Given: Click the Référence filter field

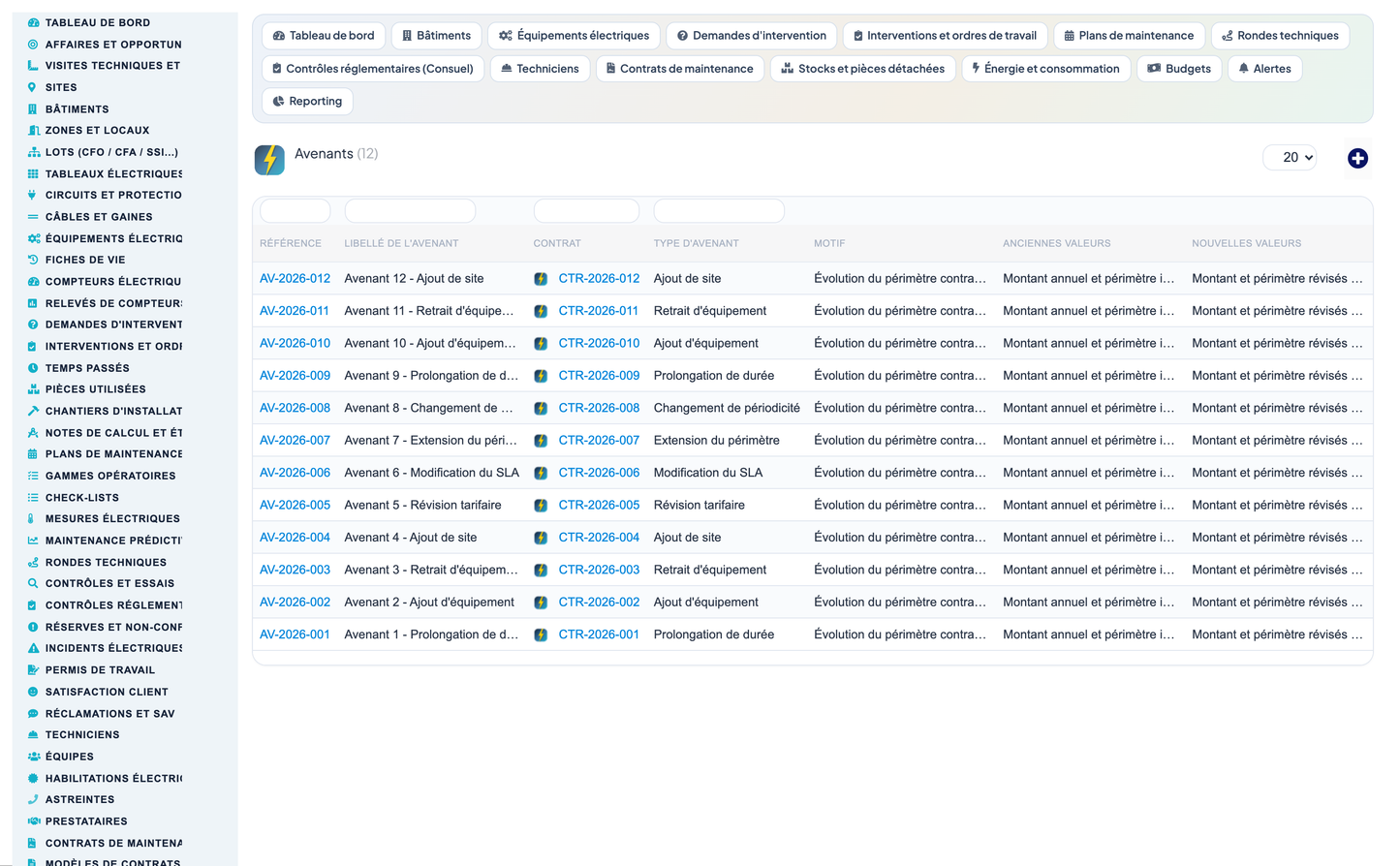Looking at the screenshot, I should pos(296,210).
